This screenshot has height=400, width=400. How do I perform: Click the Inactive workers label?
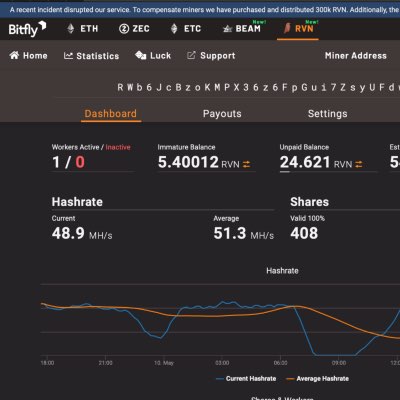(x=118, y=147)
